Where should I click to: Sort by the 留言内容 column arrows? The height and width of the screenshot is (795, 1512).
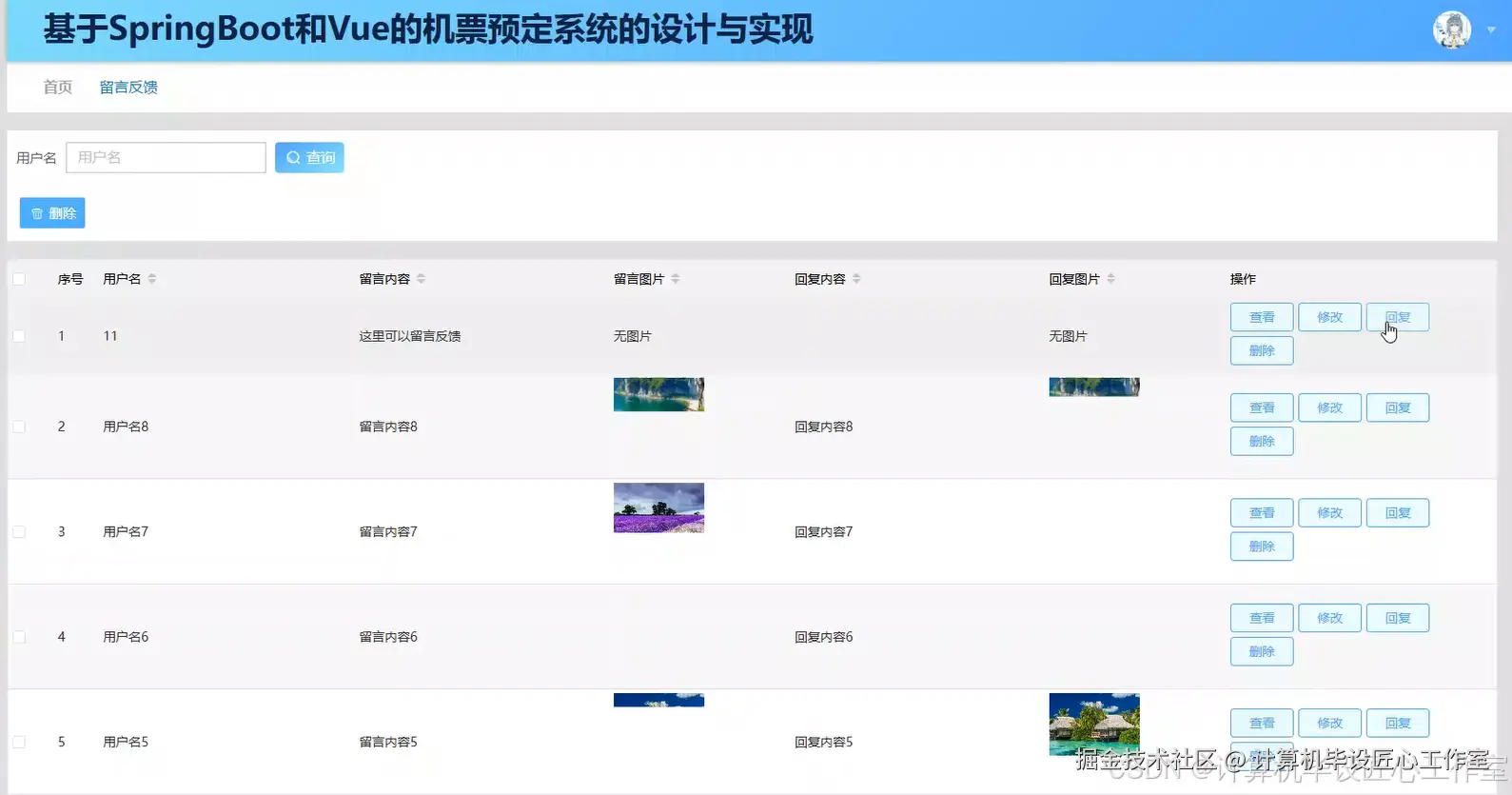(x=421, y=279)
